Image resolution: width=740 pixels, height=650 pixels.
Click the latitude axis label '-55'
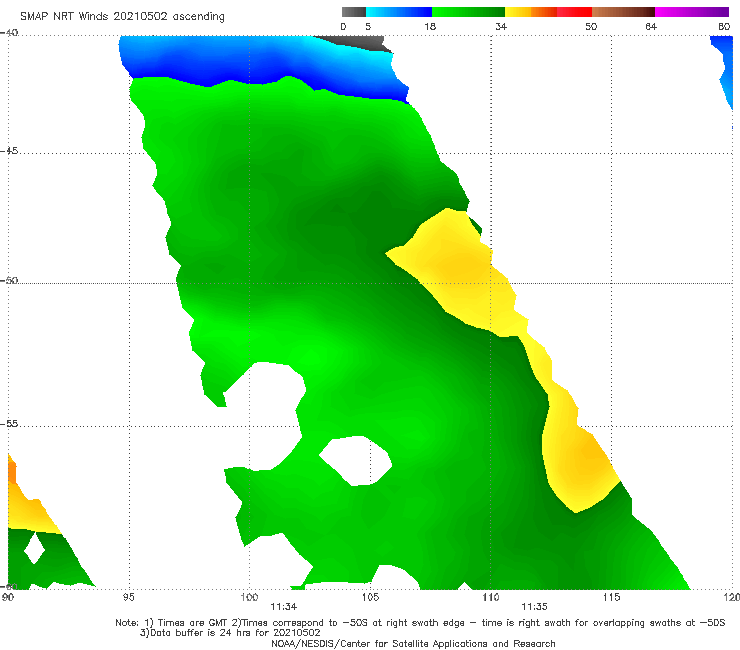click(9, 424)
